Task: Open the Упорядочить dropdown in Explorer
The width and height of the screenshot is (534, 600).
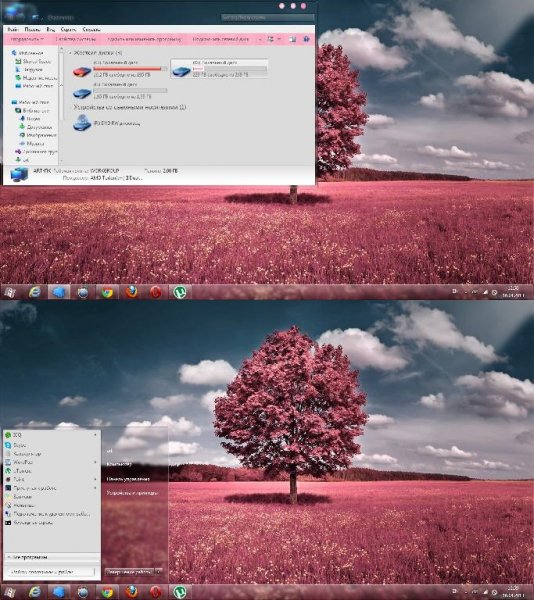Action: tap(27, 39)
